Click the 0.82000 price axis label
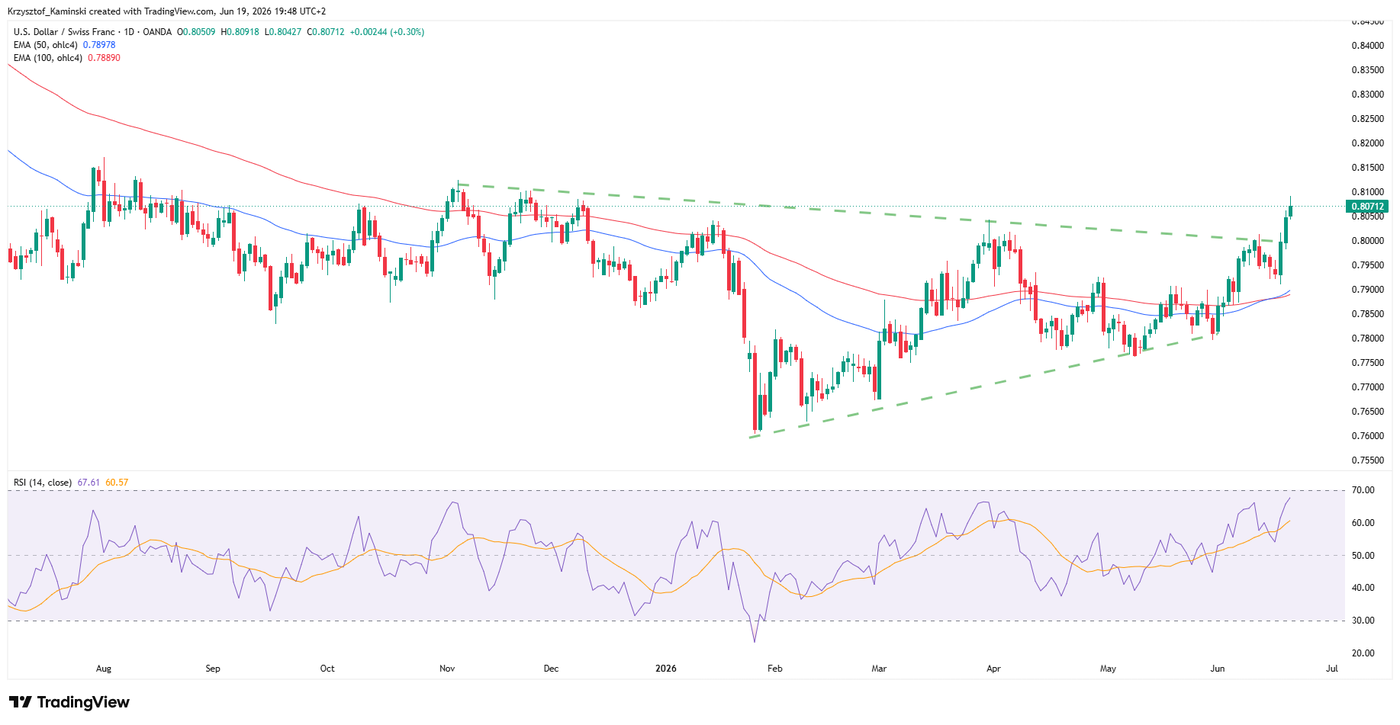The width and height of the screenshot is (1400, 725). pyautogui.click(x=1368, y=143)
